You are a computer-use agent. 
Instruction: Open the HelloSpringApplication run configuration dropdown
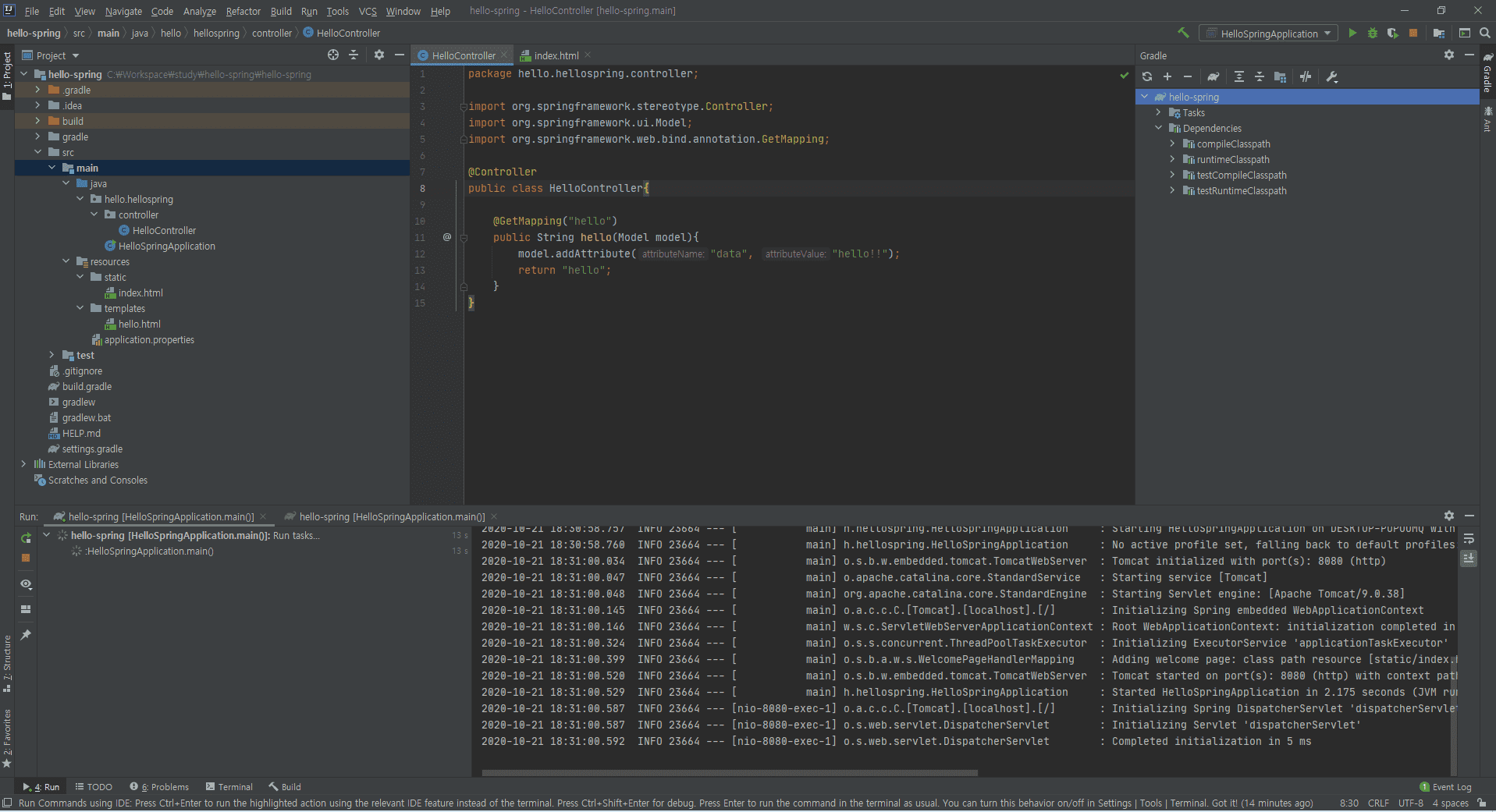(1269, 34)
